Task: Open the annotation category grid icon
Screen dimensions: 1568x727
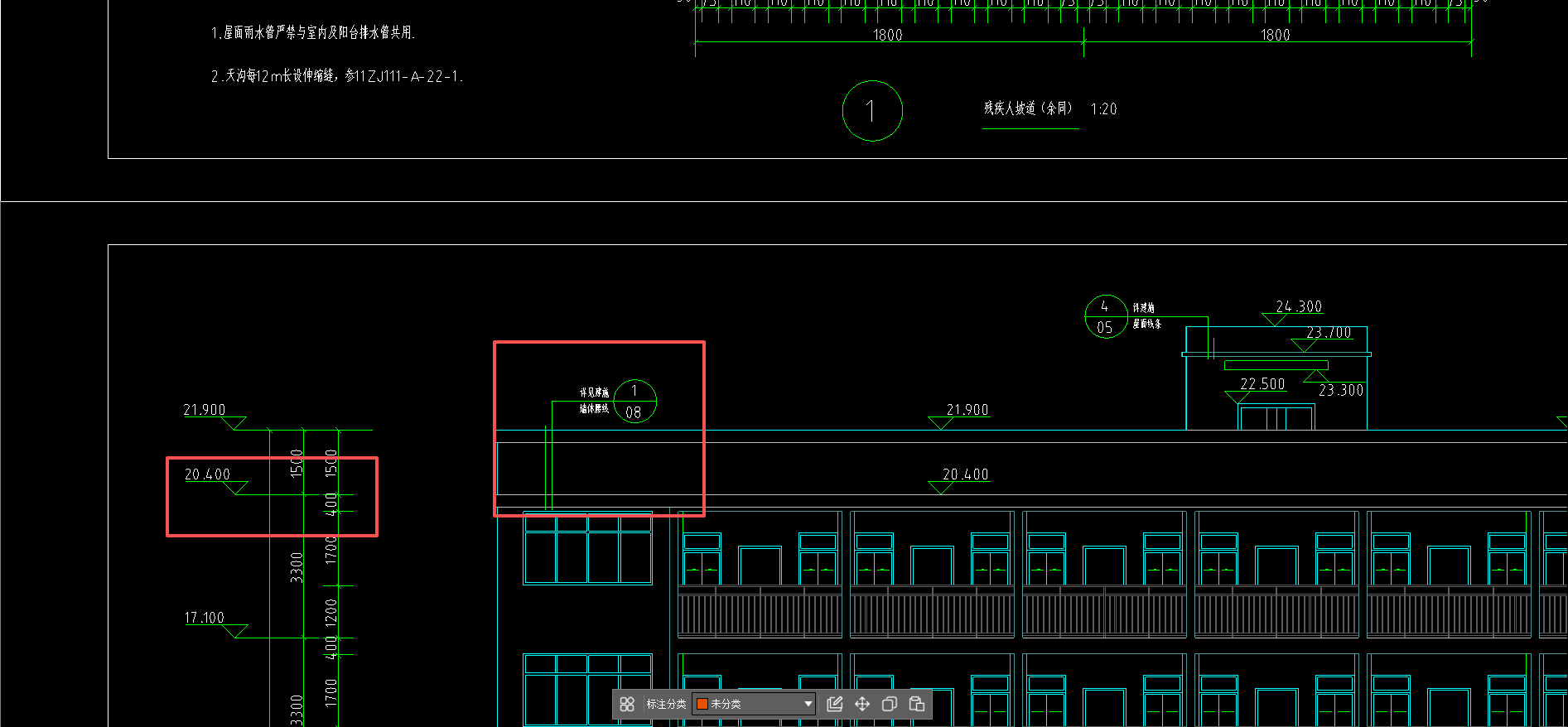Action: 627,704
